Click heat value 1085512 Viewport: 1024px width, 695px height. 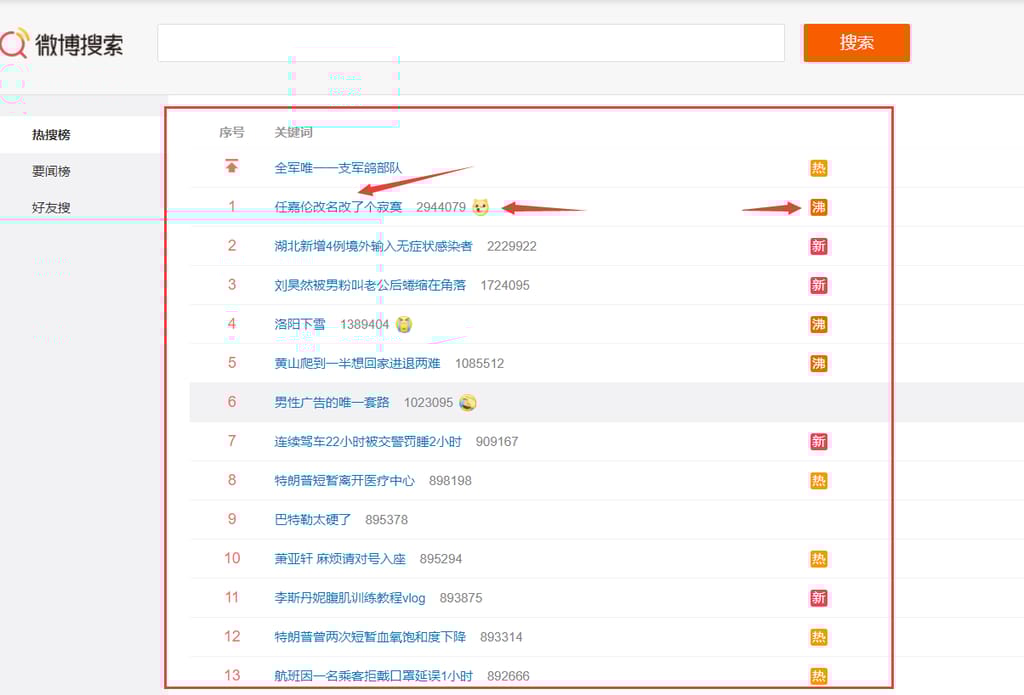coord(479,364)
